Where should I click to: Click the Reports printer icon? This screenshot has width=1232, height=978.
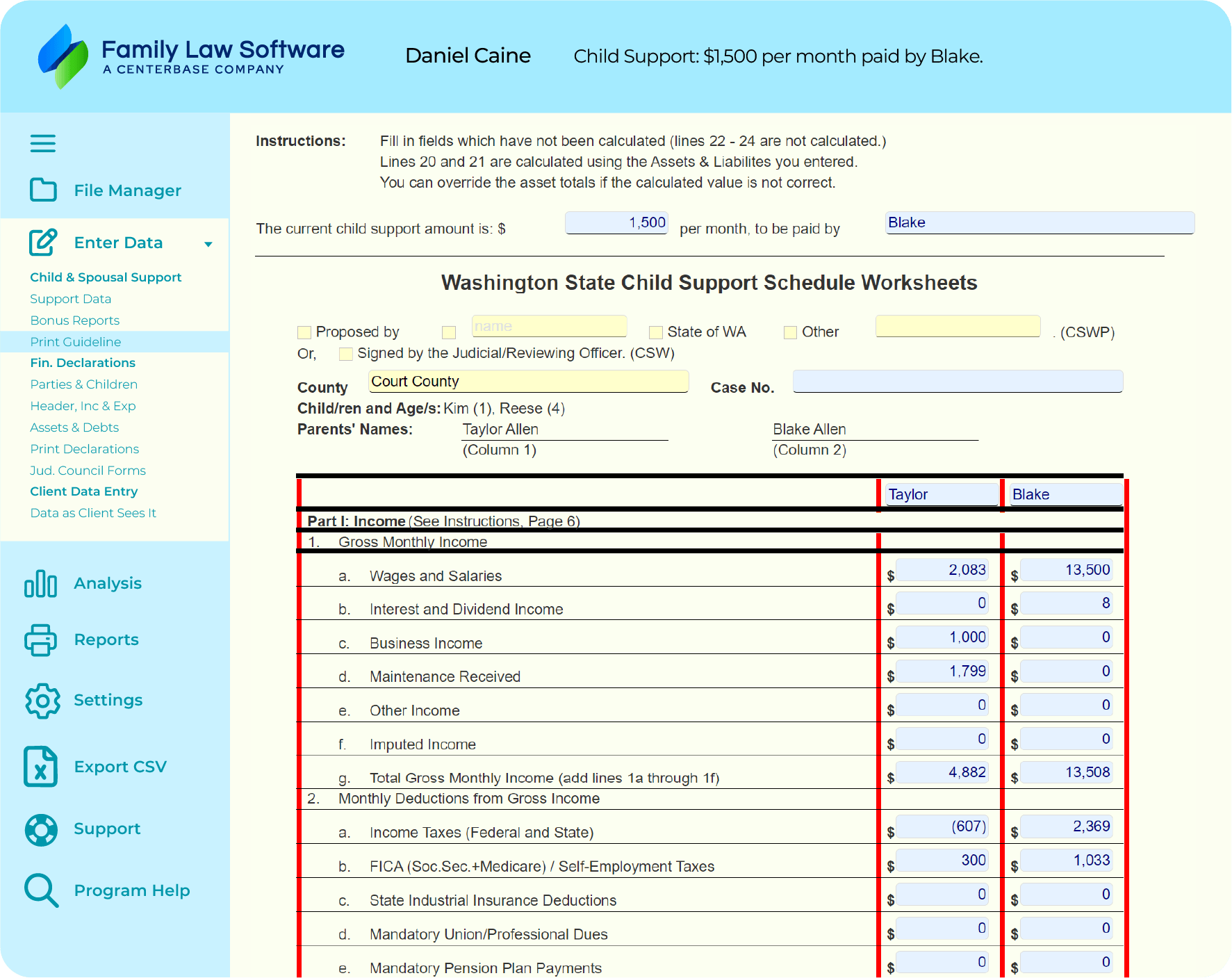coord(40,639)
